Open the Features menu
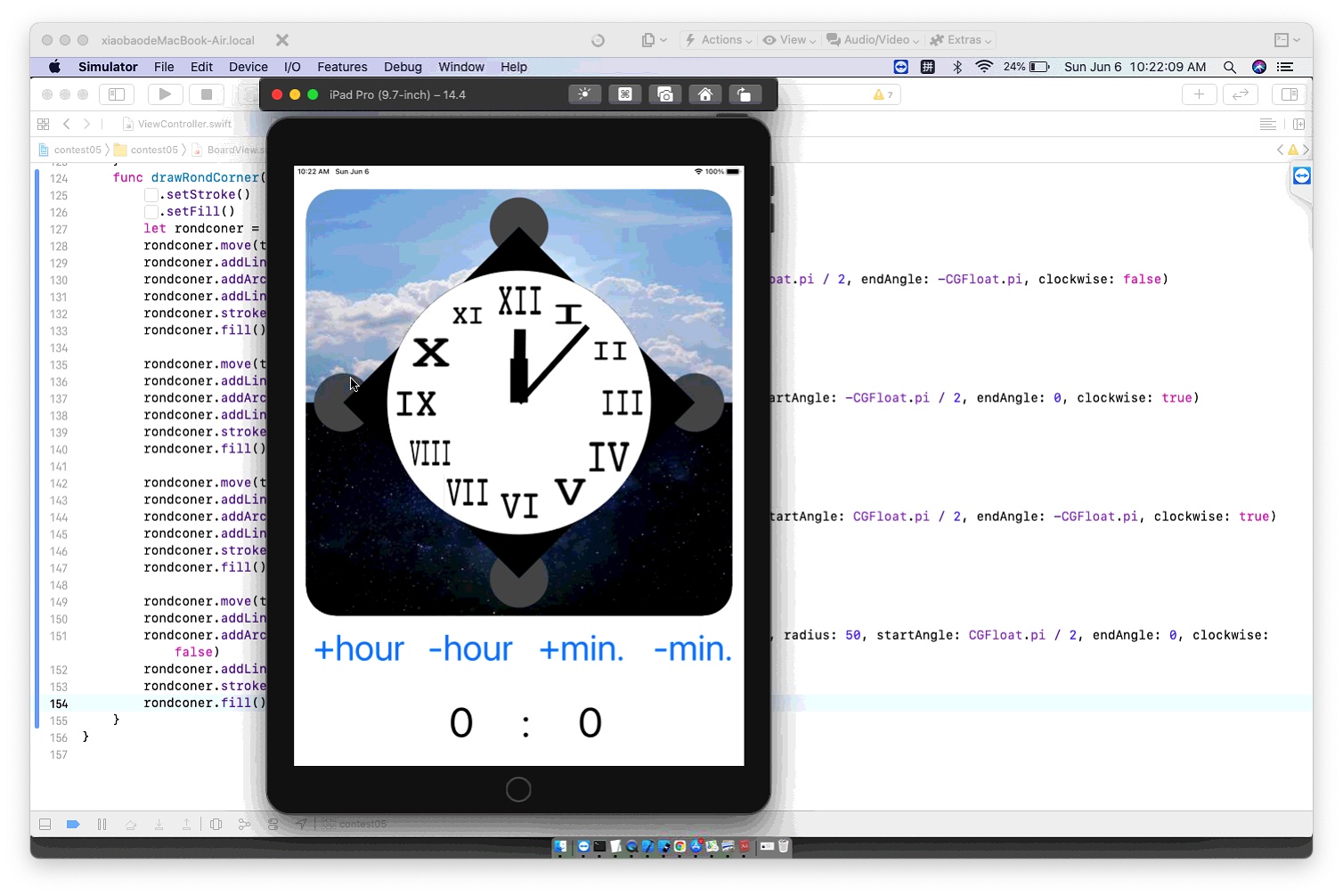This screenshot has width=1343, height=896. pos(342,67)
